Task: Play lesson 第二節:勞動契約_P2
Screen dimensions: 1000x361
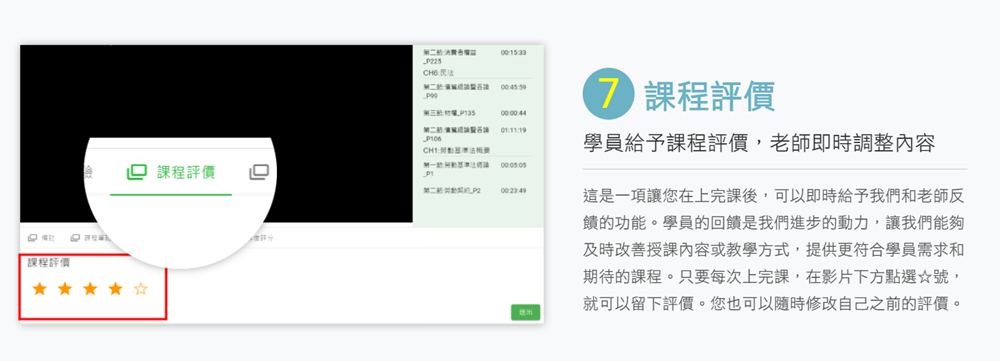Action: click(x=452, y=190)
